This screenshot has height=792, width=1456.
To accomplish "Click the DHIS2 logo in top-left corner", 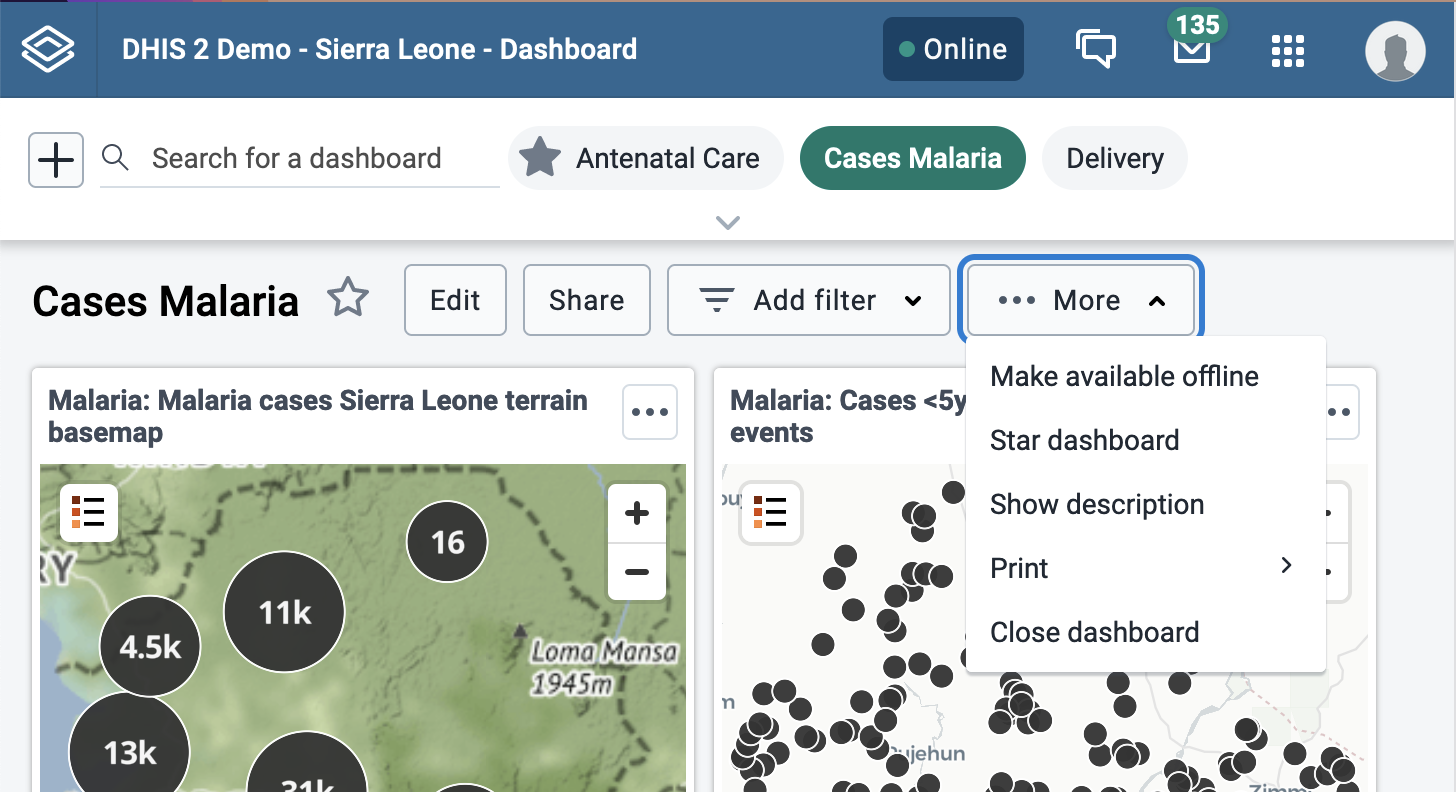I will coord(48,48).
